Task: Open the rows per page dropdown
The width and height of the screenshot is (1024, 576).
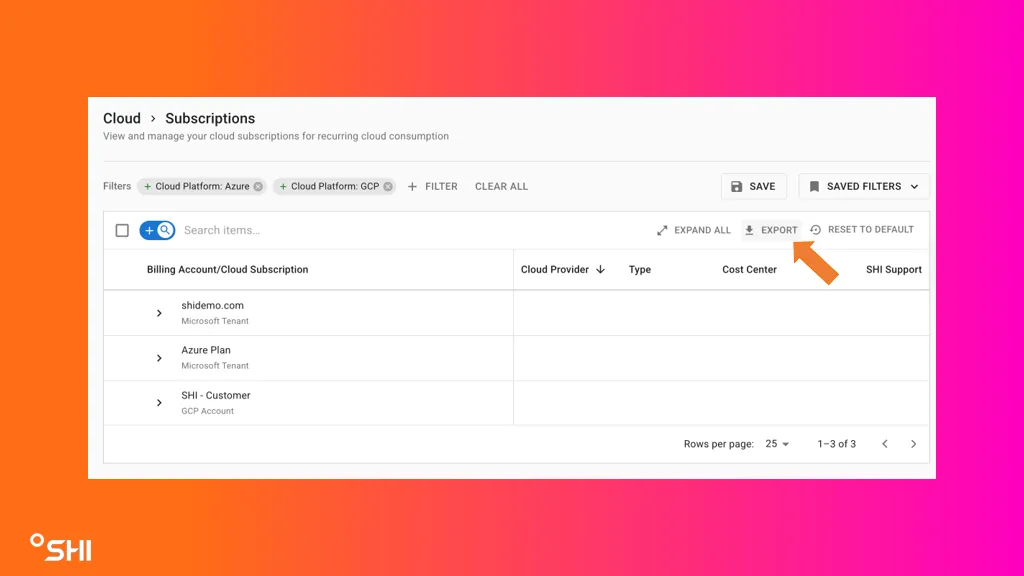Action: (x=777, y=444)
